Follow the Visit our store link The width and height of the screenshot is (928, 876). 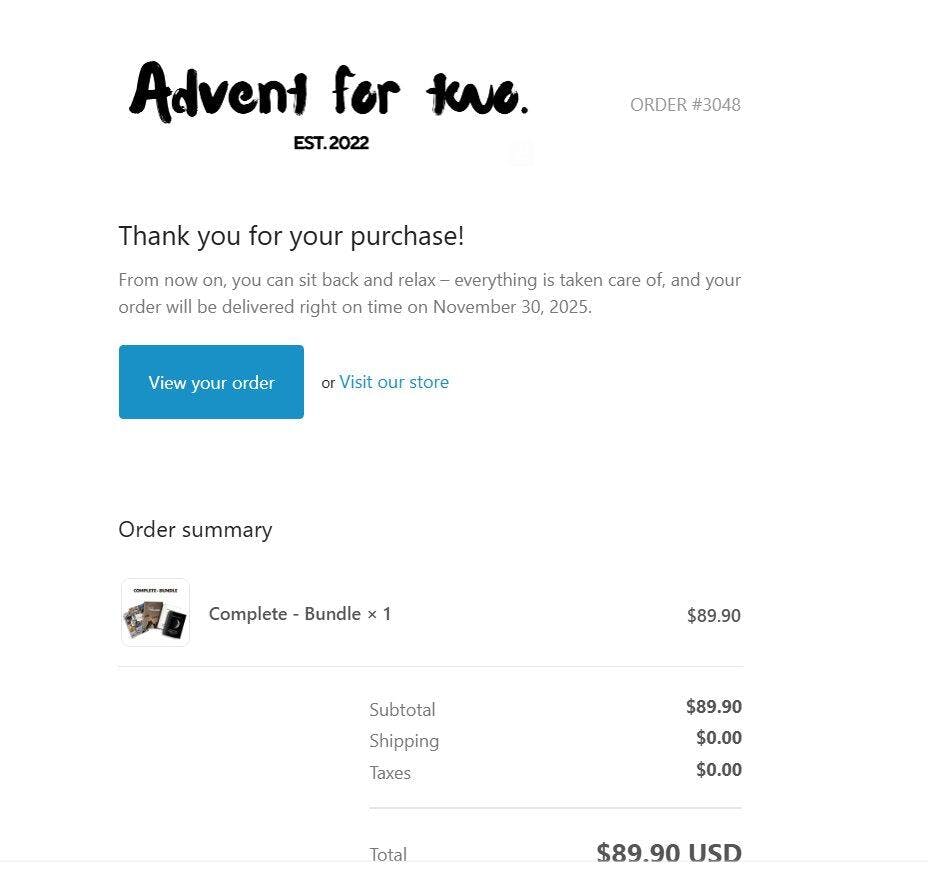point(394,382)
